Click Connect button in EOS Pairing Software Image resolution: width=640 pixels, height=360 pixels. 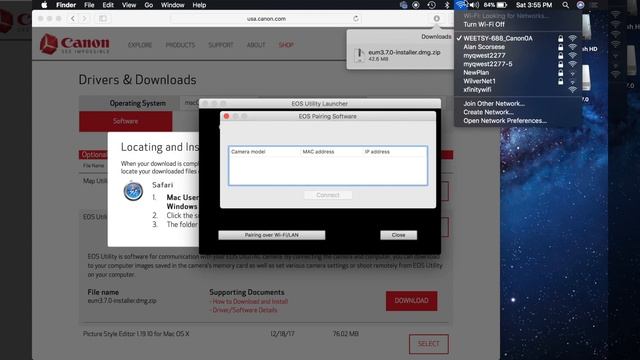[328, 195]
